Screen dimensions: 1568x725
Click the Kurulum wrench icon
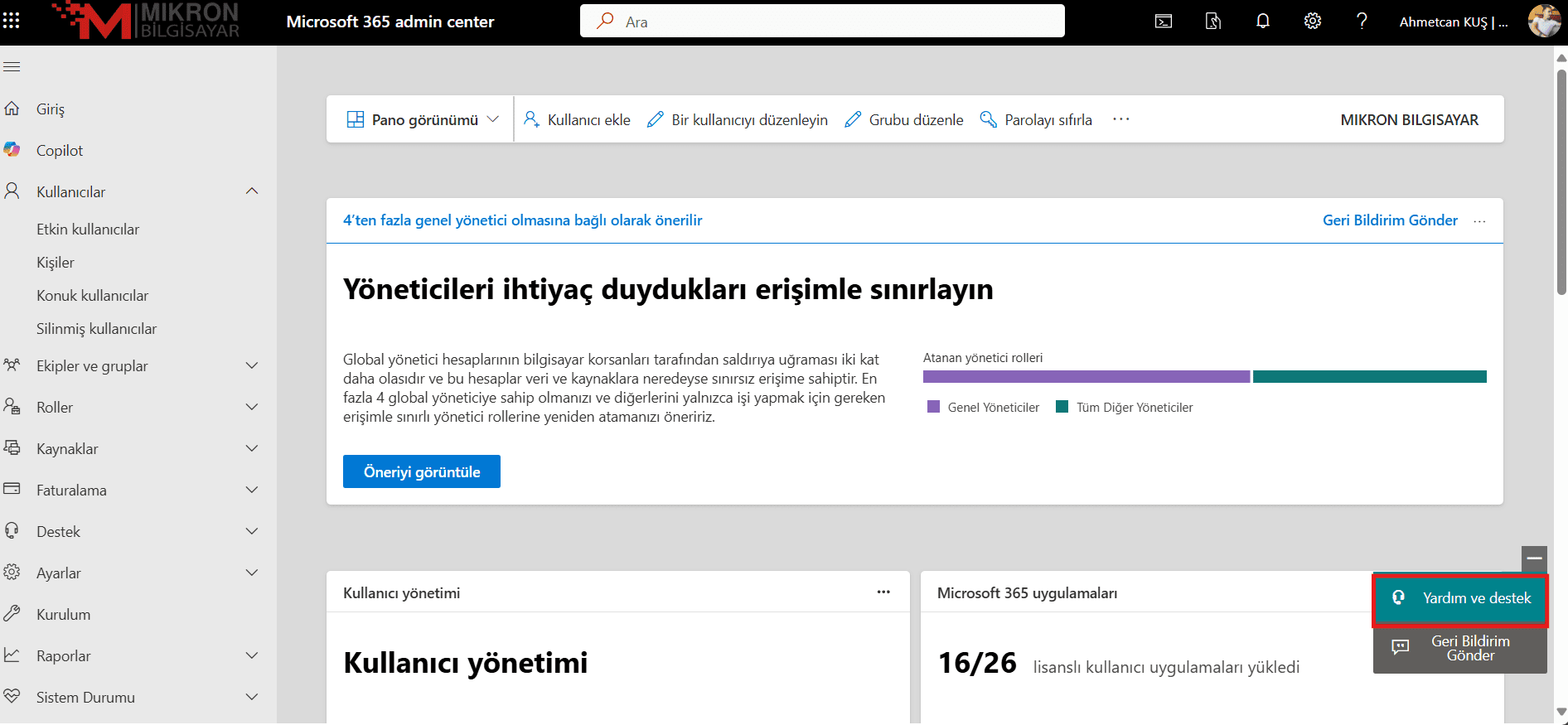point(12,614)
